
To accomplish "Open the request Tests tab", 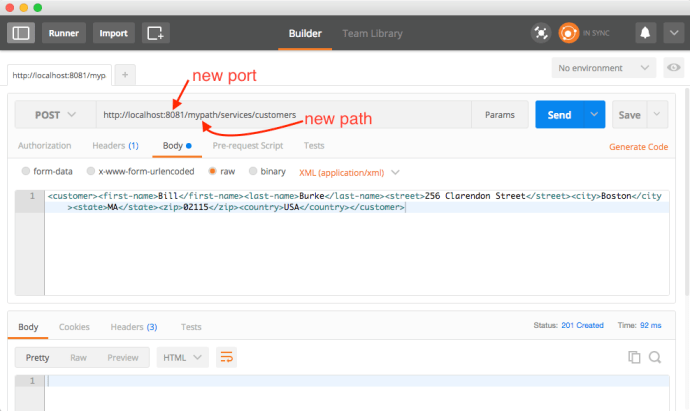I will (314, 146).
